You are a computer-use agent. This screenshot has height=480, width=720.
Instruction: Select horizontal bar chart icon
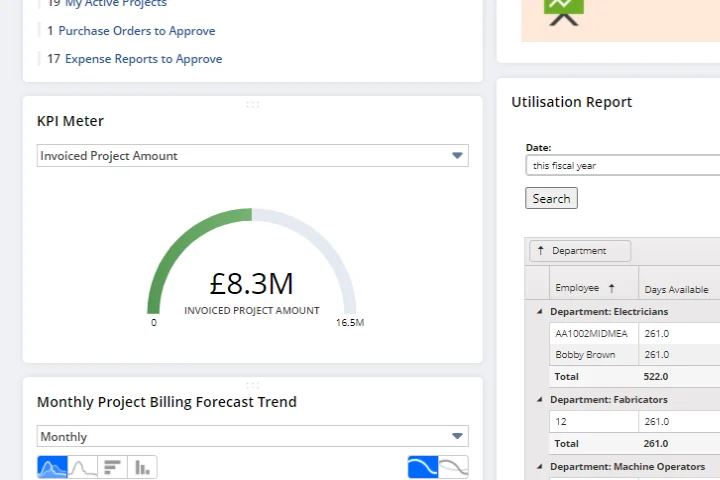click(112, 467)
